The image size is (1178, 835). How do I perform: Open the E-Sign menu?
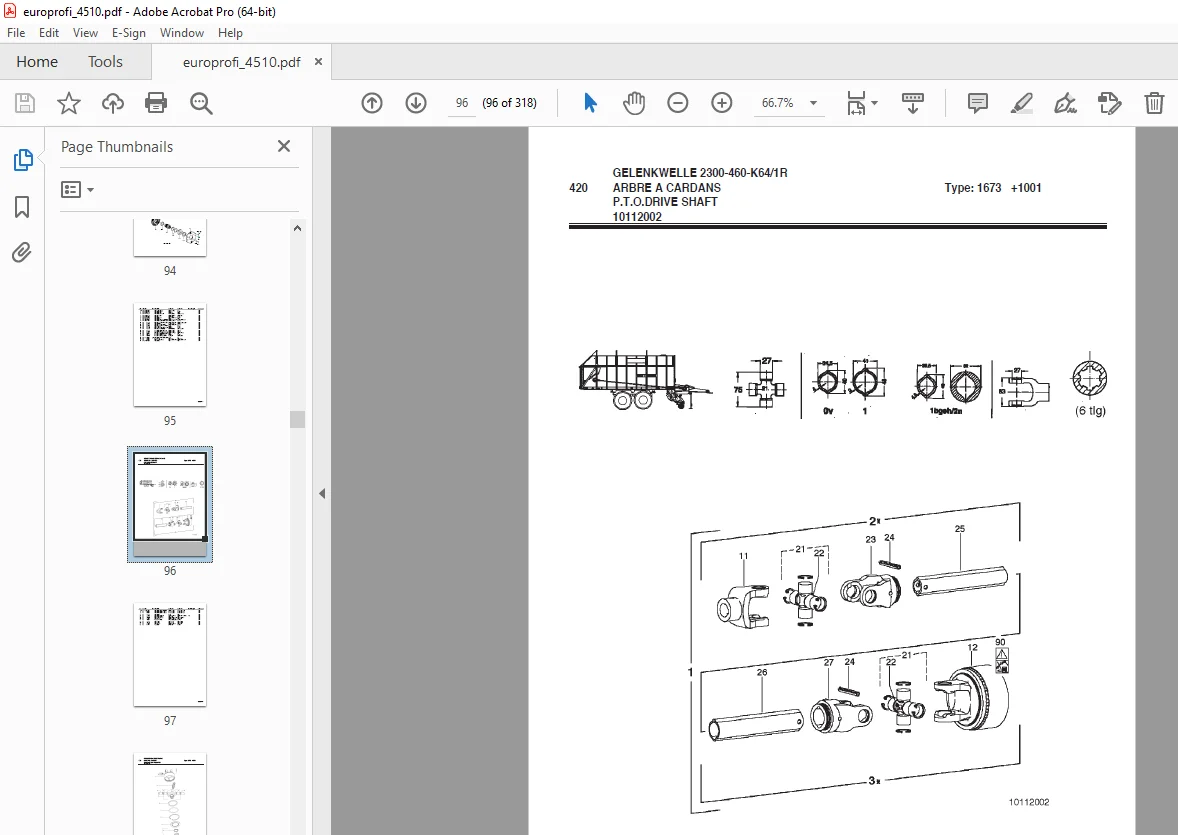pos(128,33)
